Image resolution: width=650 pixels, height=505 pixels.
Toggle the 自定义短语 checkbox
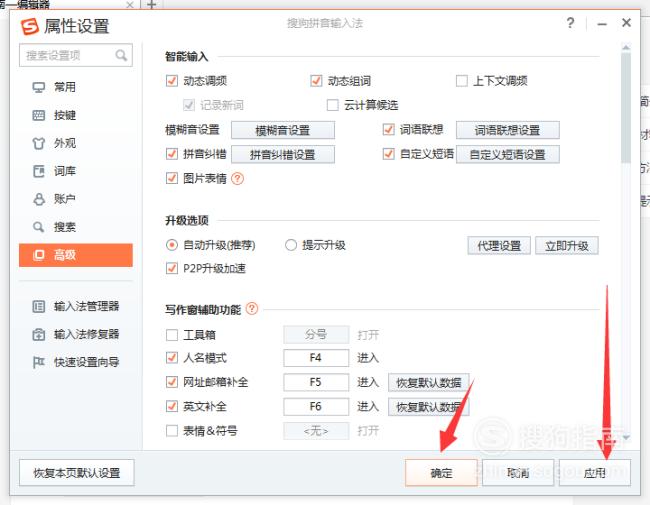[x=388, y=154]
